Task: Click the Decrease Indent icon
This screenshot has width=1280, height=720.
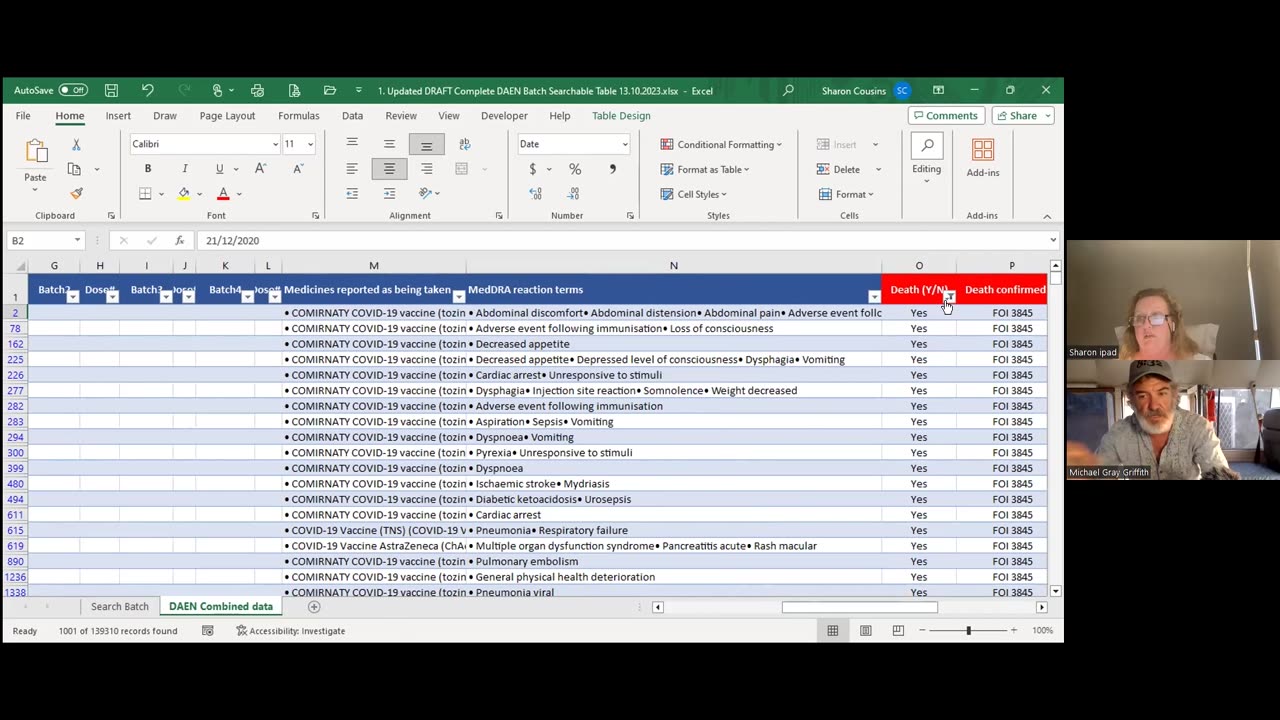Action: 352,193
